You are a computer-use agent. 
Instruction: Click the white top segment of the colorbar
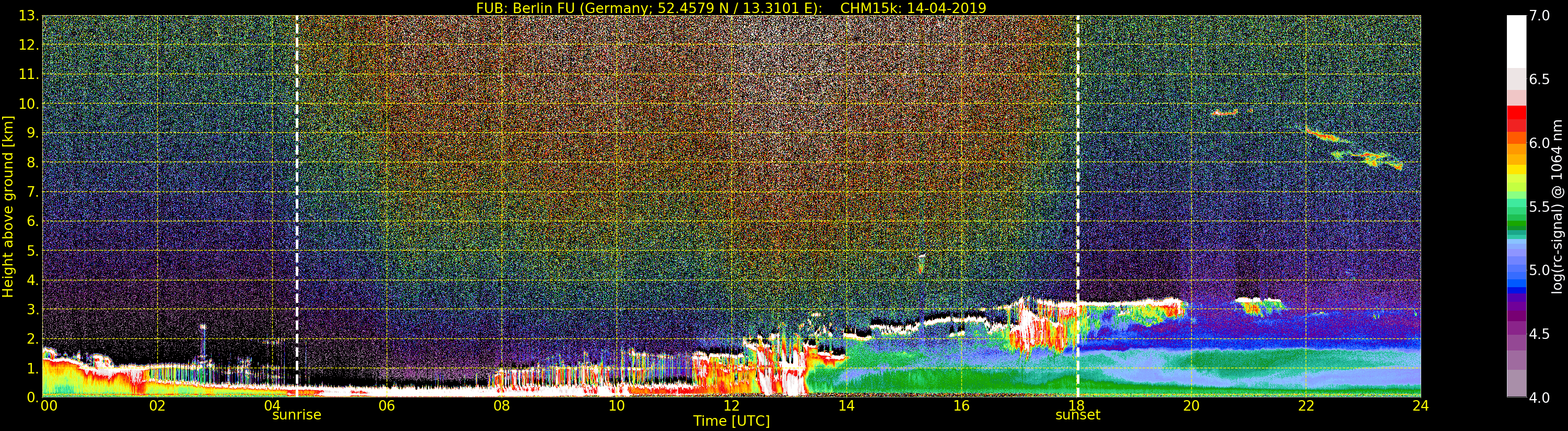pos(1516,41)
